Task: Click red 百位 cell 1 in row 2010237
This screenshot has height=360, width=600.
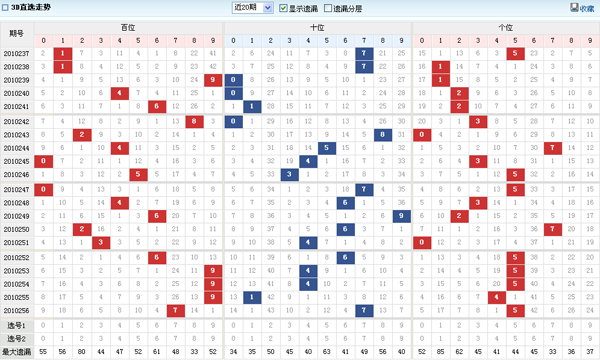Action: click(63, 54)
